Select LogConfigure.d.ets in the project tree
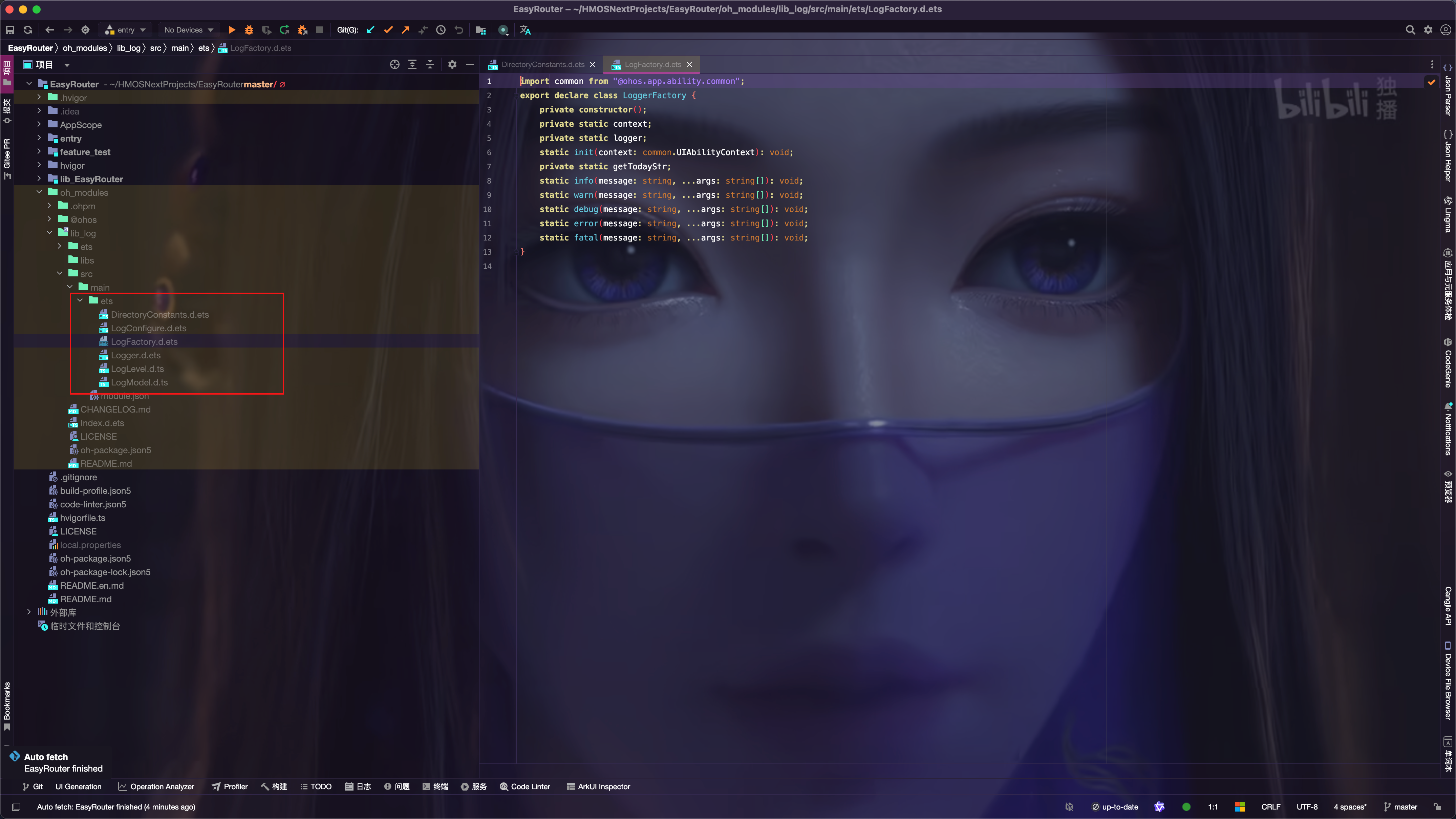Viewport: 1456px width, 819px height. click(x=149, y=328)
